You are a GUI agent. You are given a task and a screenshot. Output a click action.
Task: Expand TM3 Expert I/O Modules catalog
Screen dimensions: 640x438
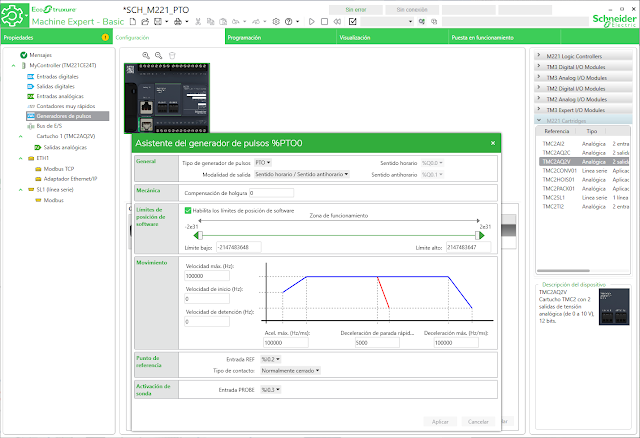[583, 110]
